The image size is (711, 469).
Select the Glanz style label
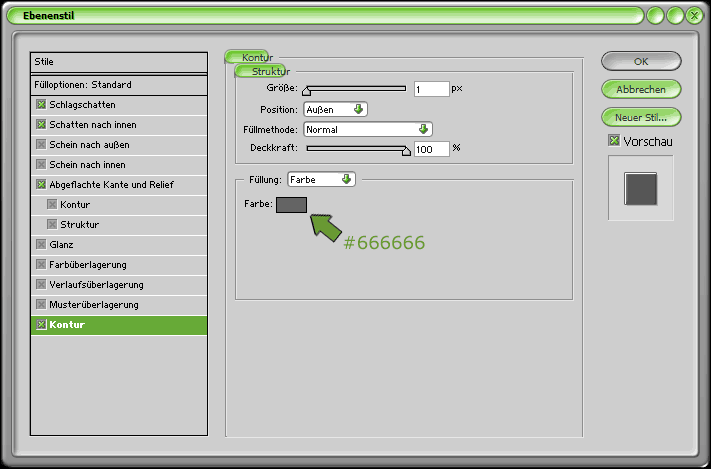click(x=61, y=244)
